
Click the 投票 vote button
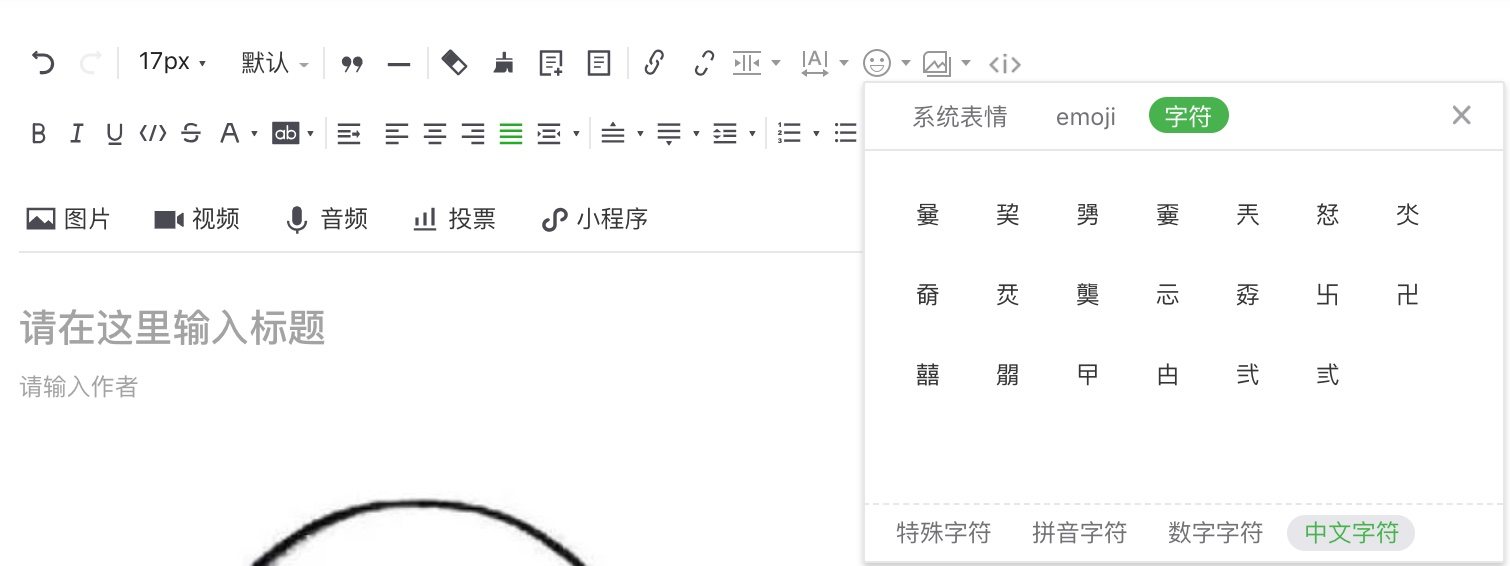[x=455, y=219]
